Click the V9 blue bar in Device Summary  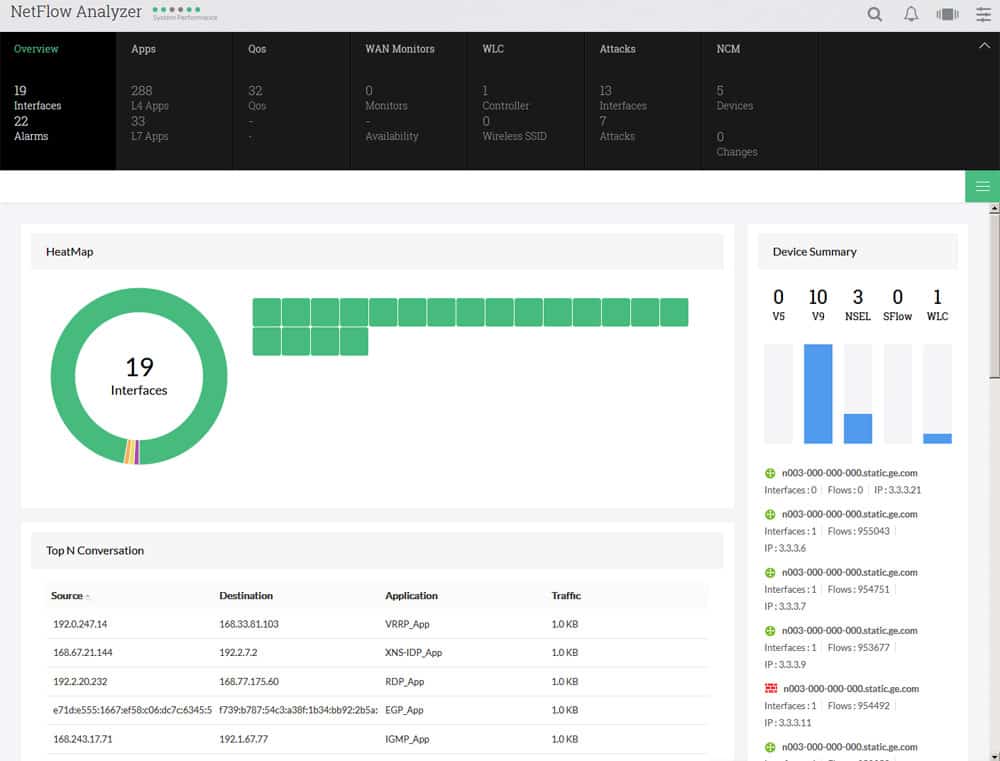click(x=818, y=394)
